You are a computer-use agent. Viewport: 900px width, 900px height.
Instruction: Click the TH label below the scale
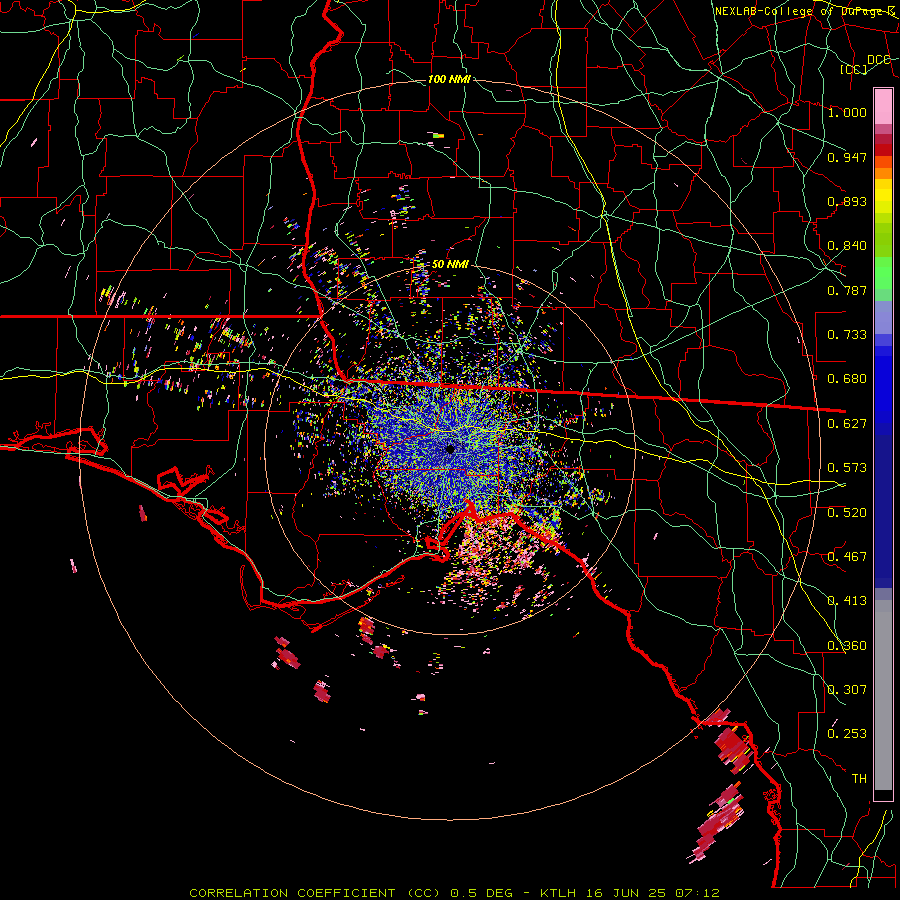coord(859,779)
